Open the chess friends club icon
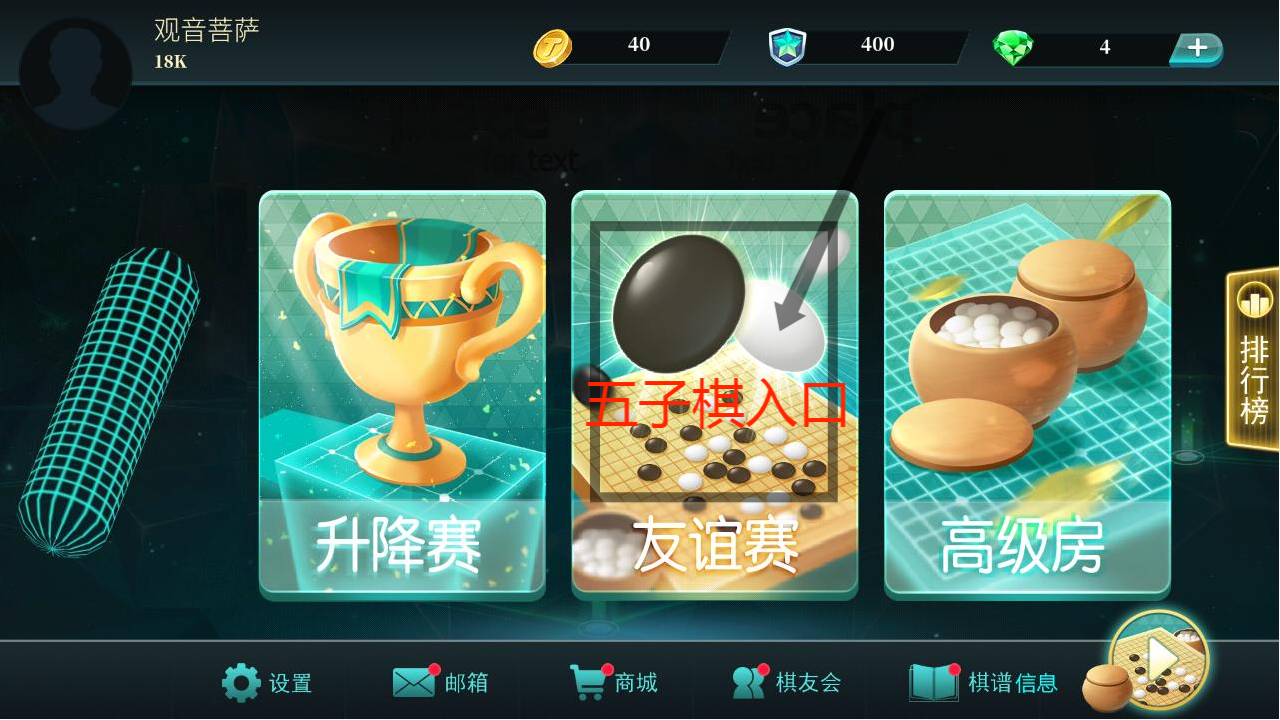The image size is (1280, 720). click(x=750, y=682)
